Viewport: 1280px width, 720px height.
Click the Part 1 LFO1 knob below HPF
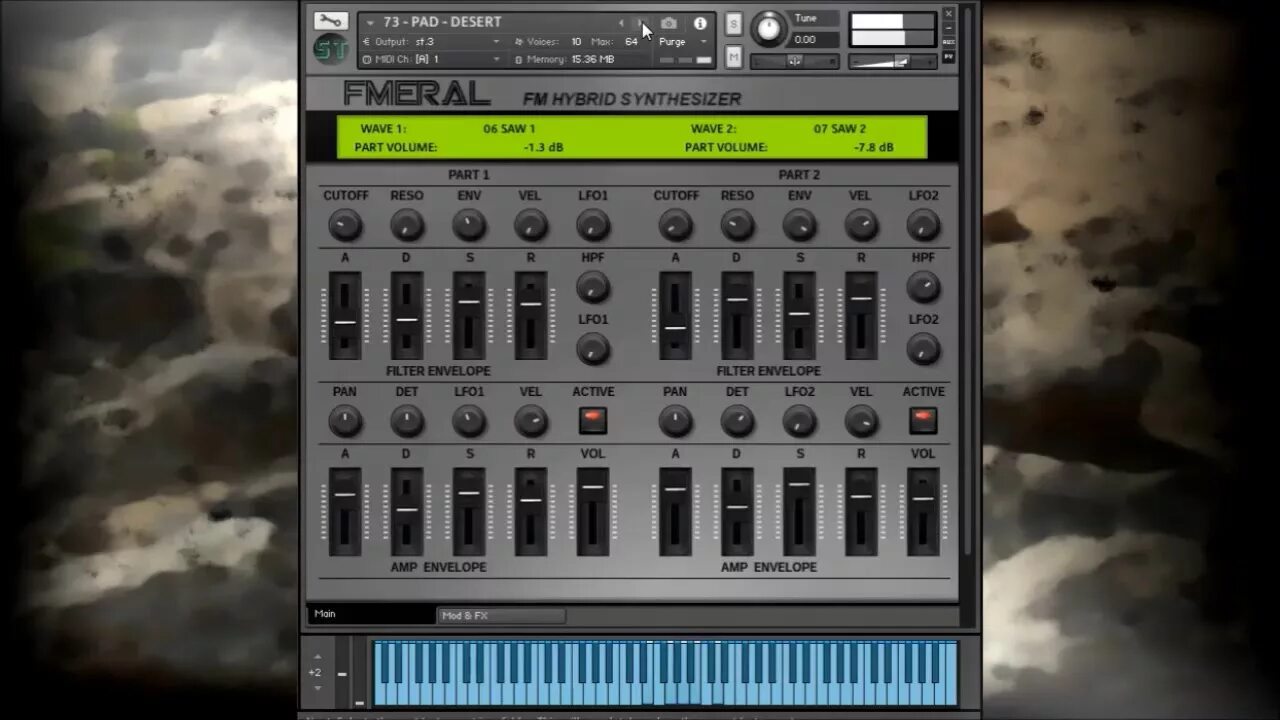click(x=593, y=349)
